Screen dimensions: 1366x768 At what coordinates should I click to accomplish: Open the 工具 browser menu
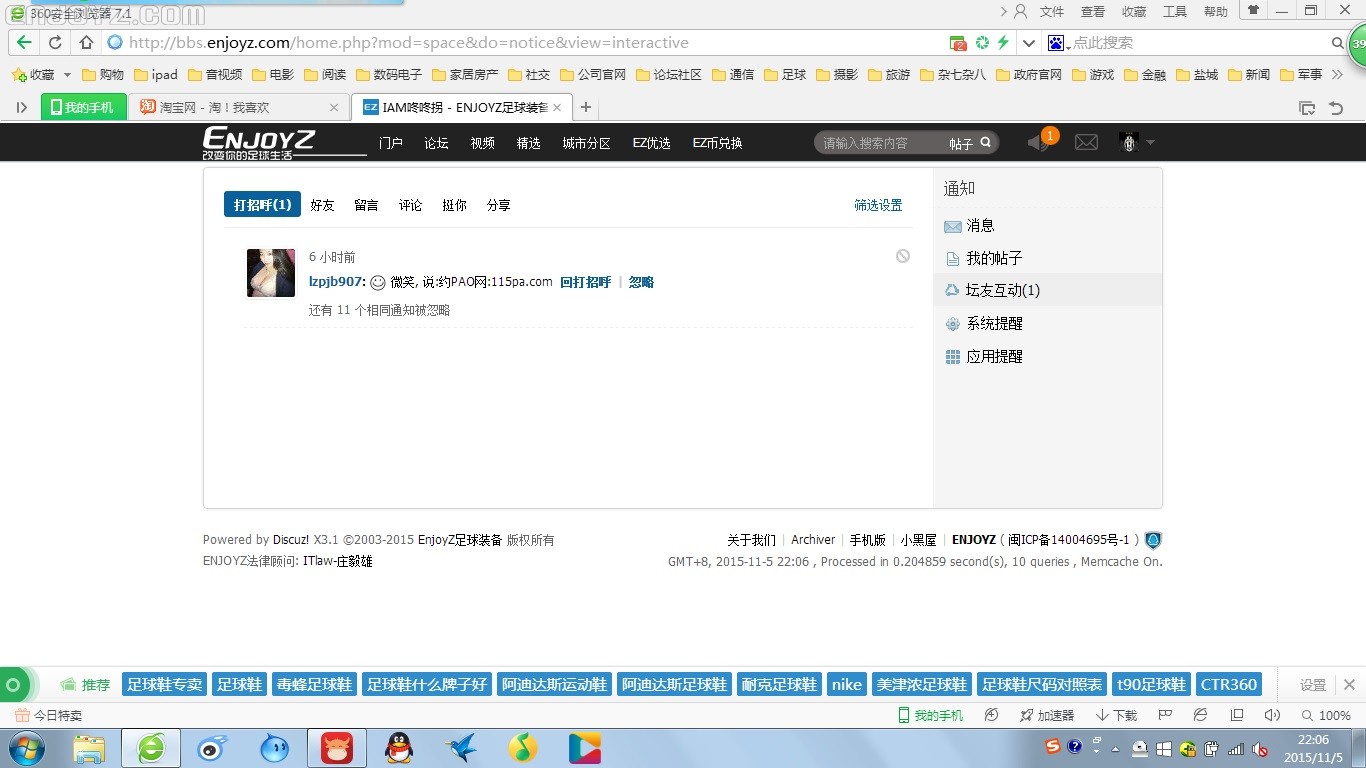[1175, 11]
